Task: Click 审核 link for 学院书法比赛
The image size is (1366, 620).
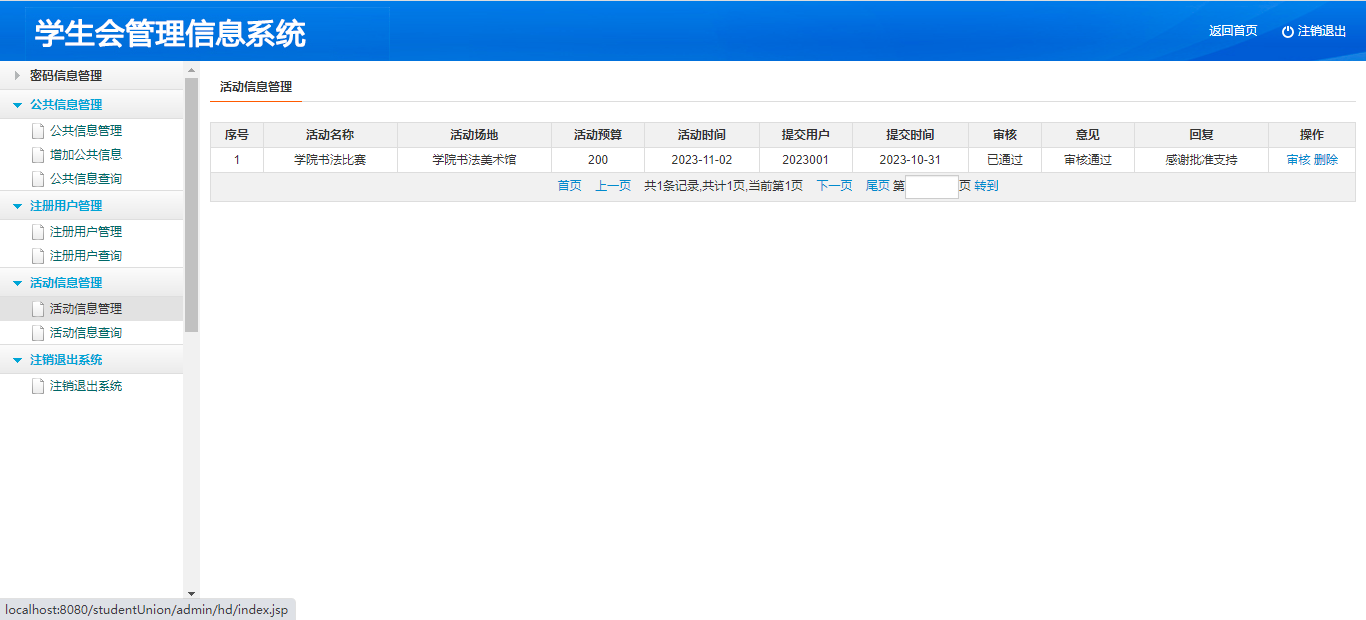Action: coord(1298,160)
